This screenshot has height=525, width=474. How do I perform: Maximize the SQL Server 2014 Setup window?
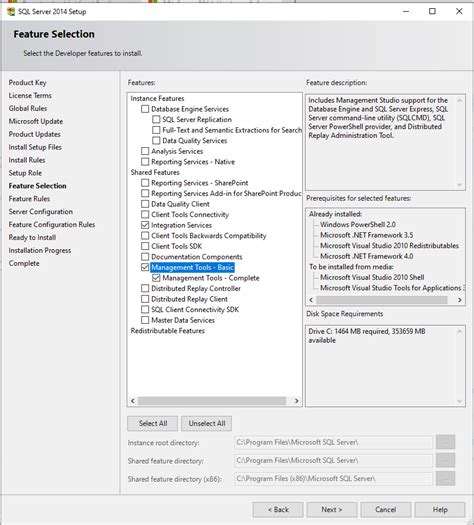click(432, 11)
